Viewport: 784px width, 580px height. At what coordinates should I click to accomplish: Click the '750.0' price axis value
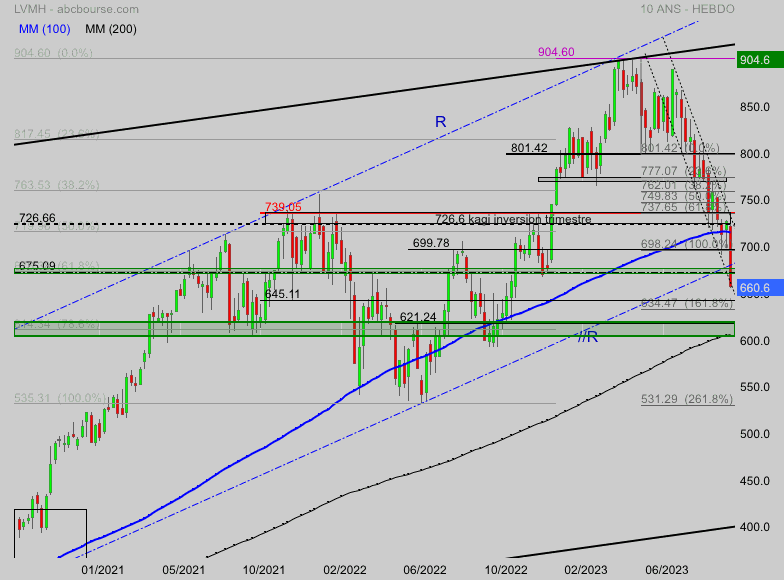point(754,200)
